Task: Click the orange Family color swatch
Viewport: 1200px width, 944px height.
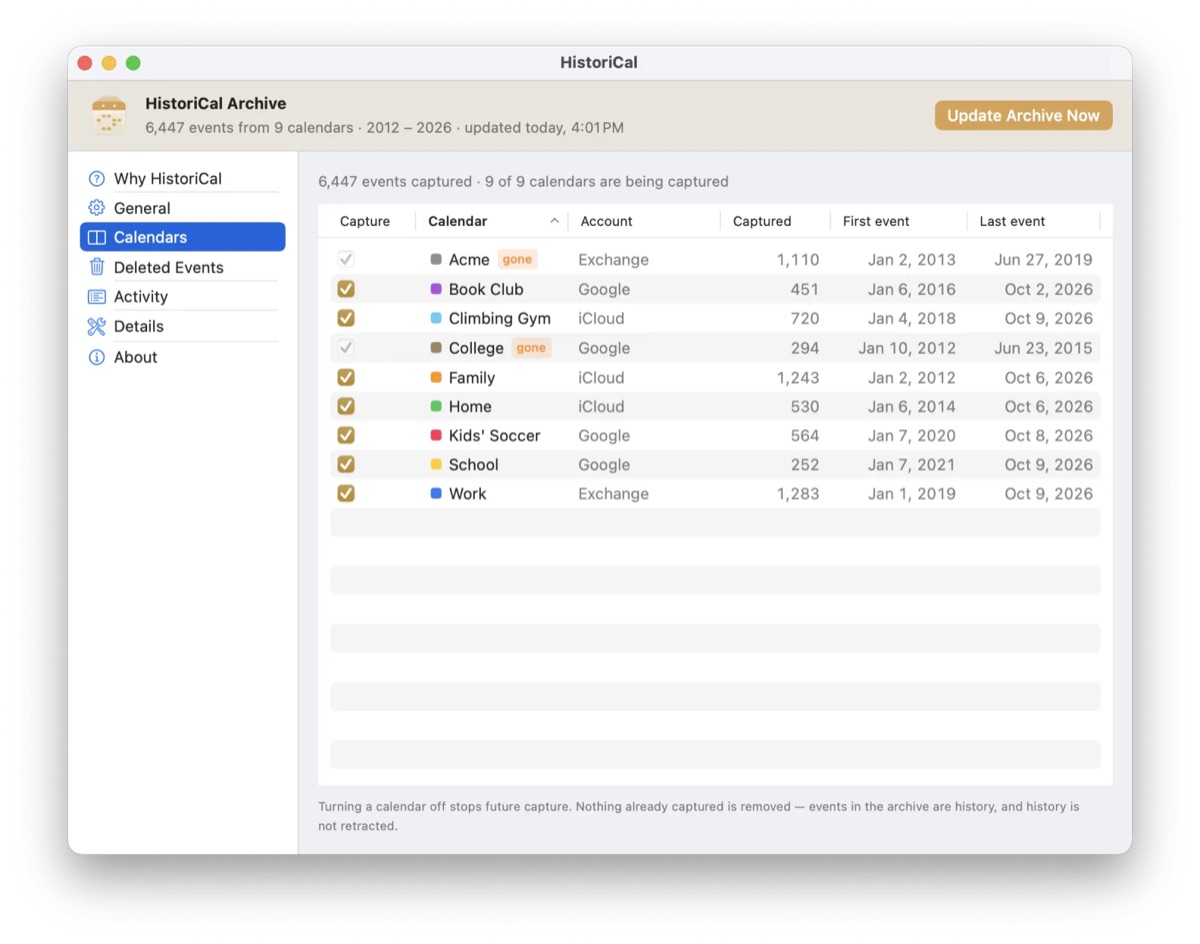Action: tap(436, 377)
